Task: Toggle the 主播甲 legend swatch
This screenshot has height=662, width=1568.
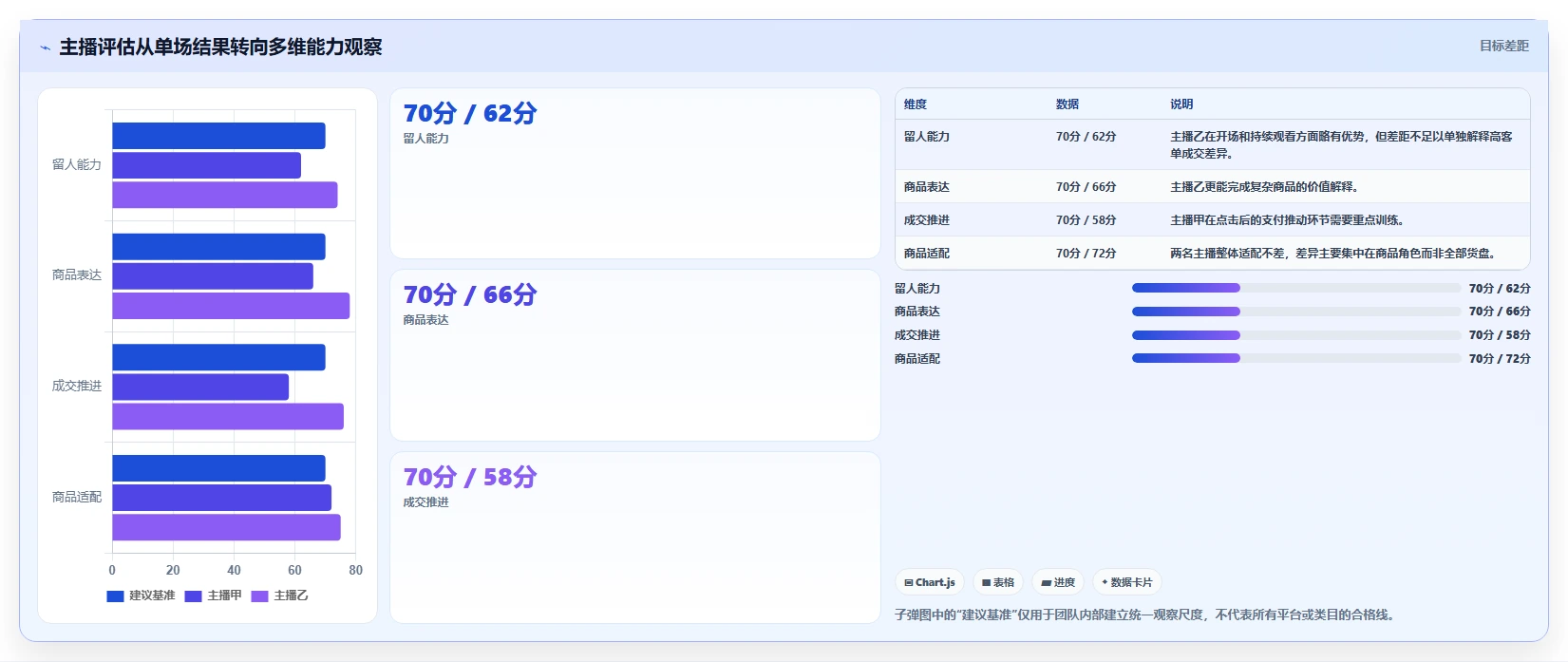Action: tap(193, 596)
